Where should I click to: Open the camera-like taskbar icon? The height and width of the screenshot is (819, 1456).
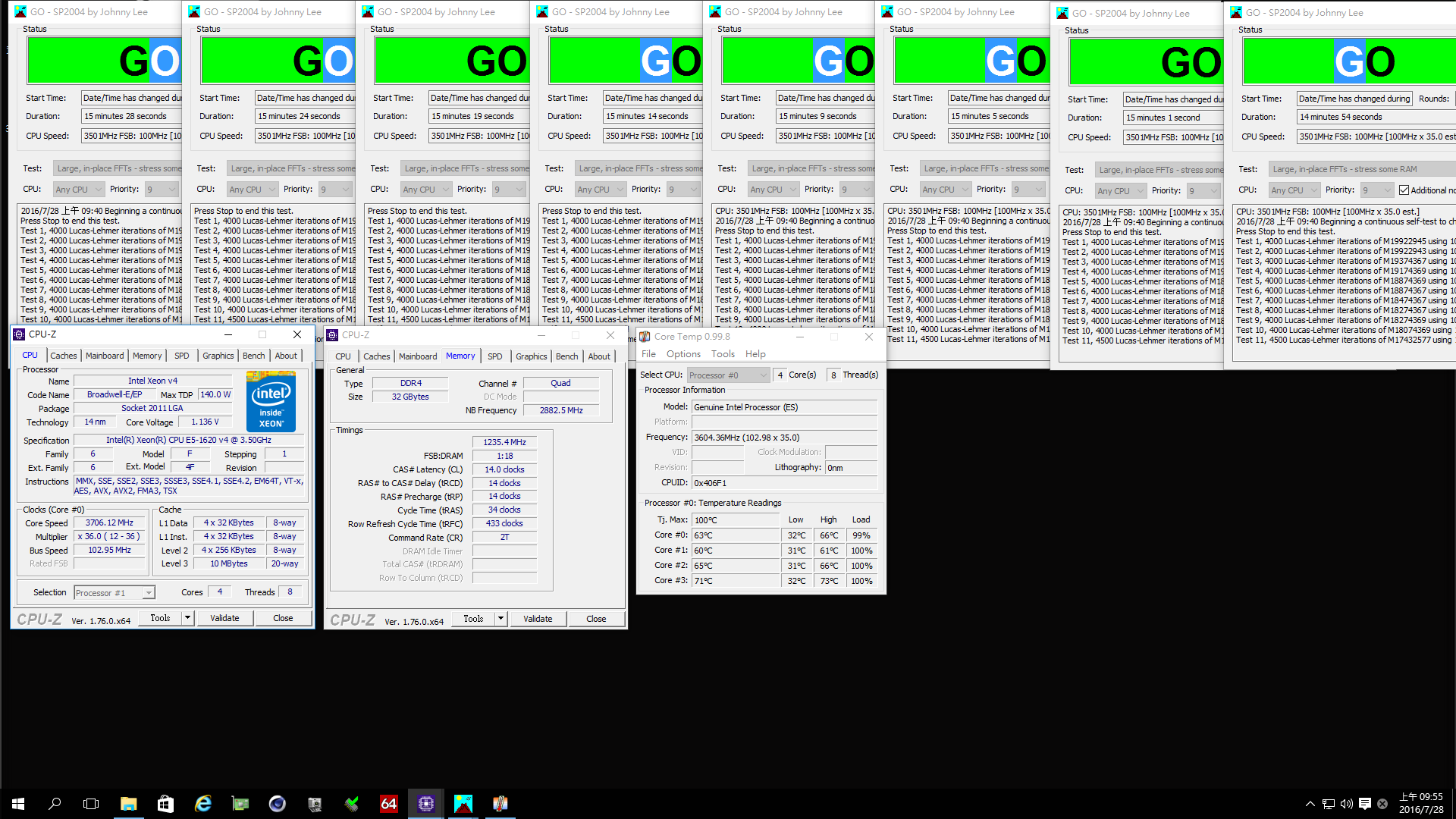pos(314,804)
